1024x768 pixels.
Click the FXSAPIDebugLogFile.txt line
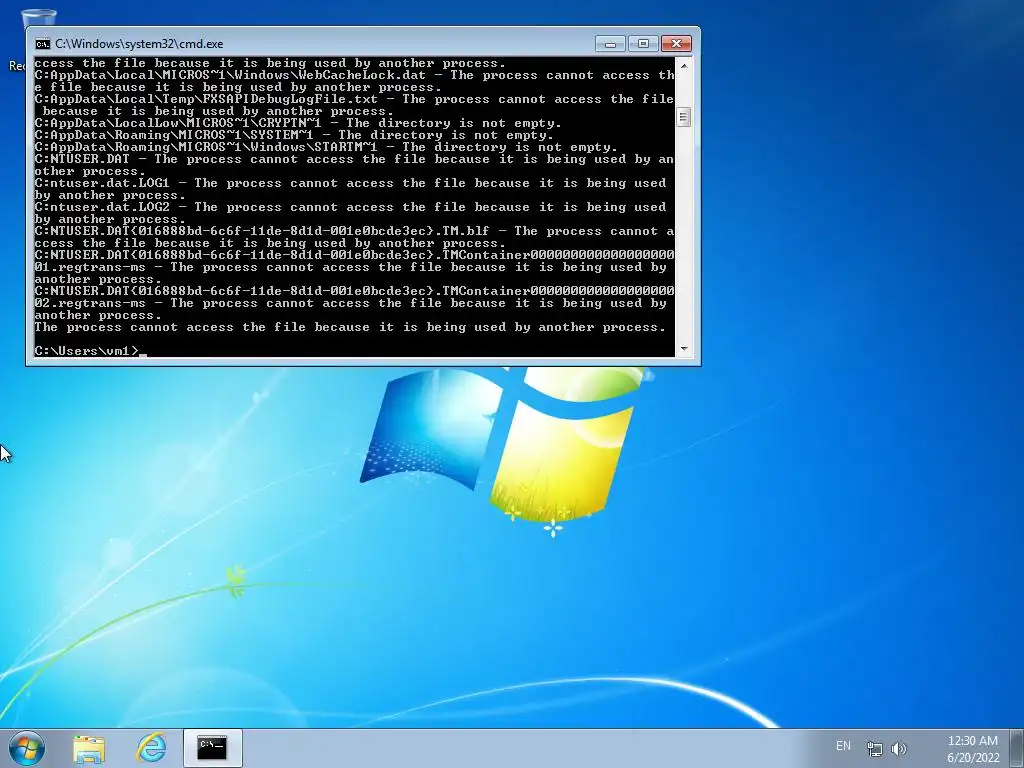[354, 105]
